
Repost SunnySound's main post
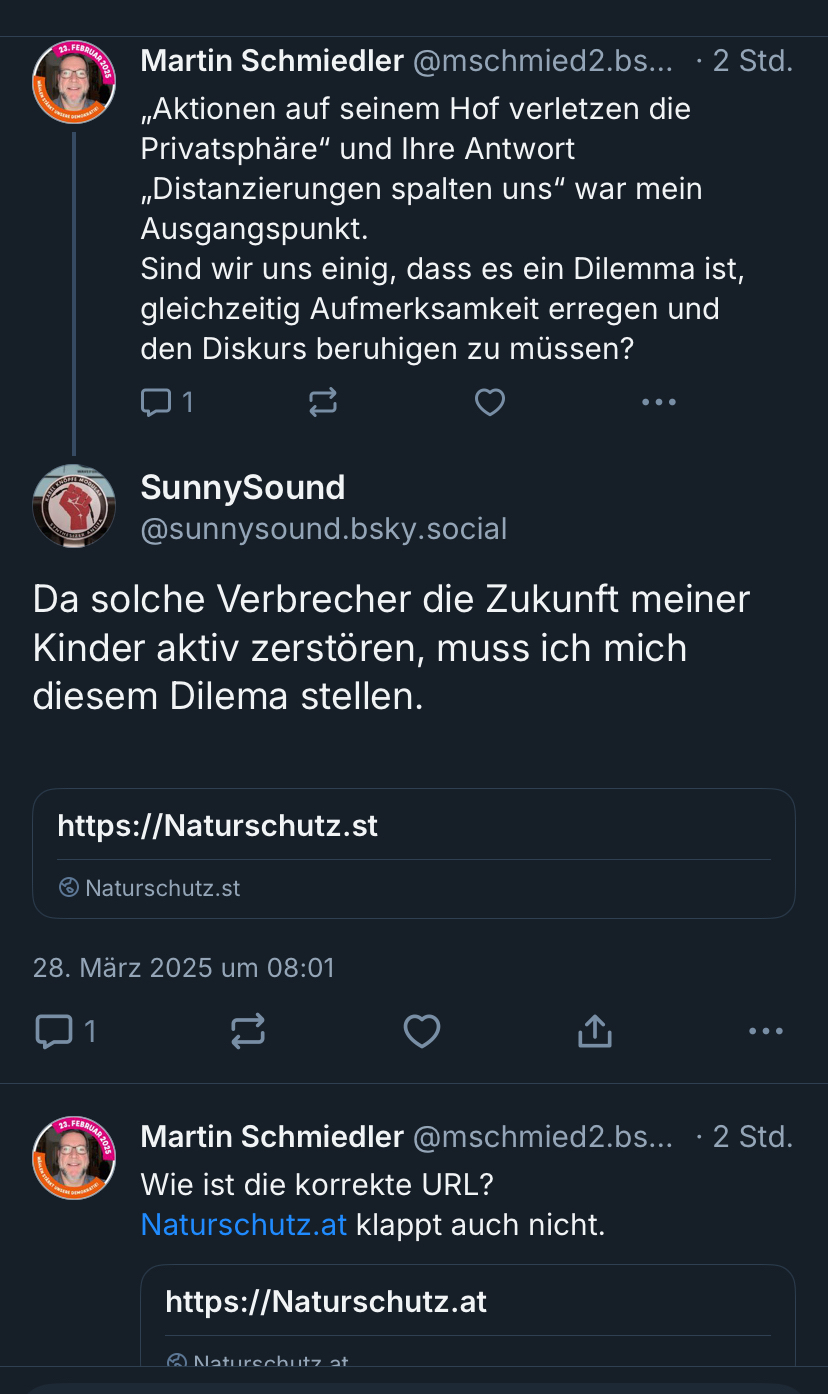pos(248,1031)
